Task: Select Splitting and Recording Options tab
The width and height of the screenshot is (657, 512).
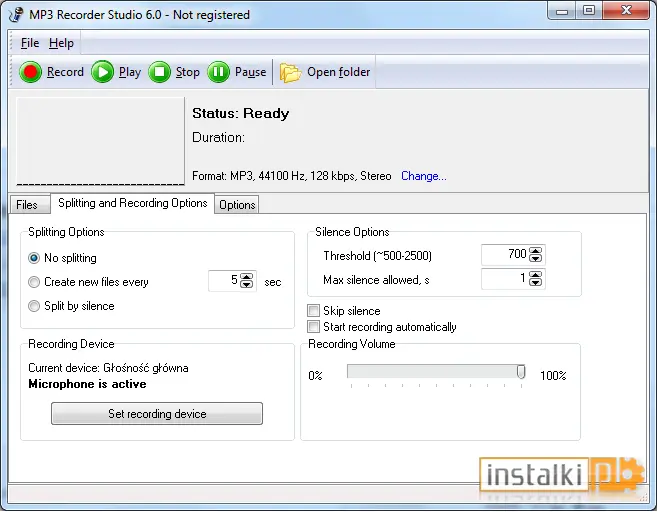Action: coord(132,203)
